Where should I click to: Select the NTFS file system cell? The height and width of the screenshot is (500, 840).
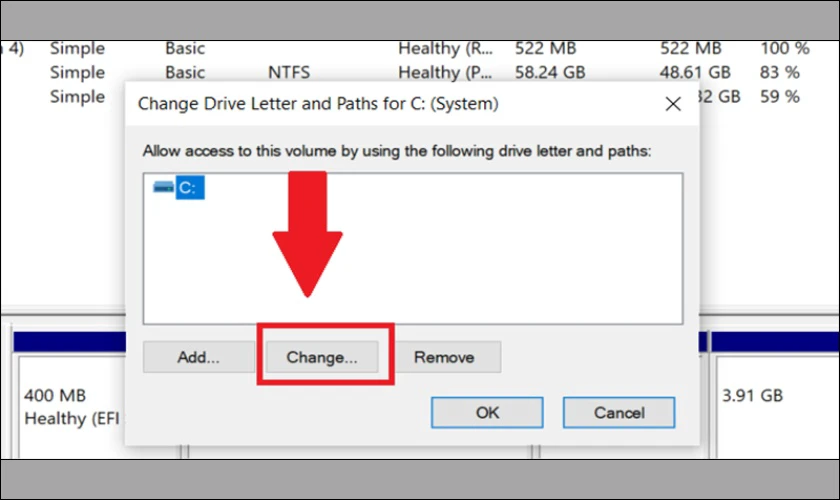tap(289, 72)
